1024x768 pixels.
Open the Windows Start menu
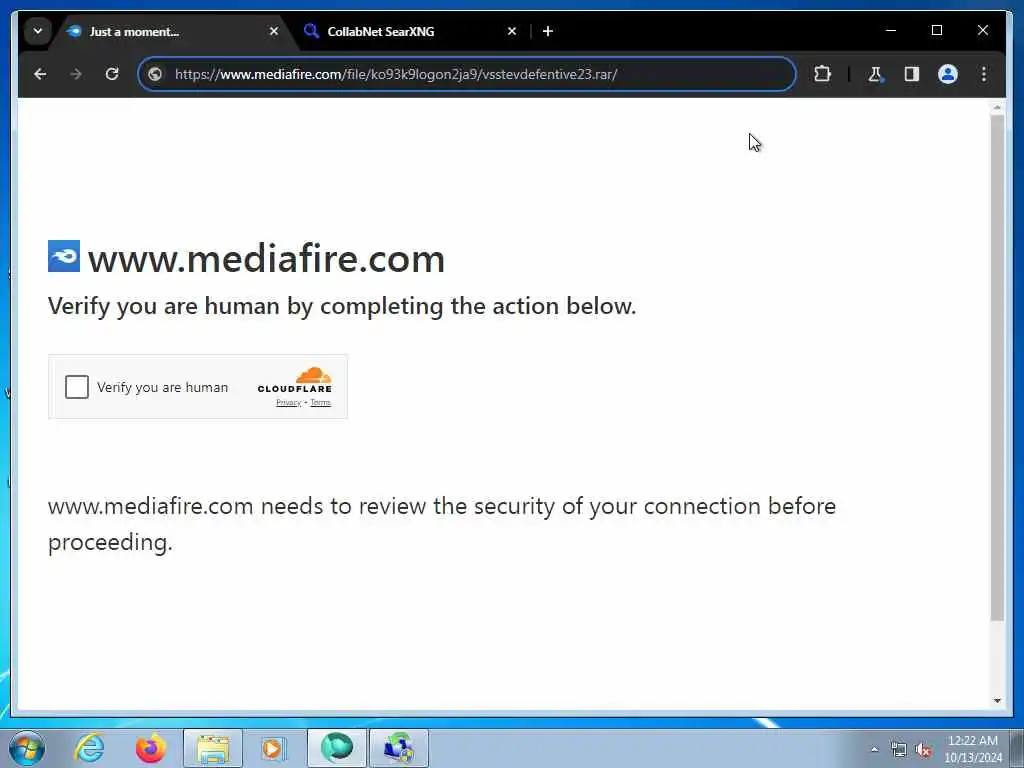click(26, 748)
